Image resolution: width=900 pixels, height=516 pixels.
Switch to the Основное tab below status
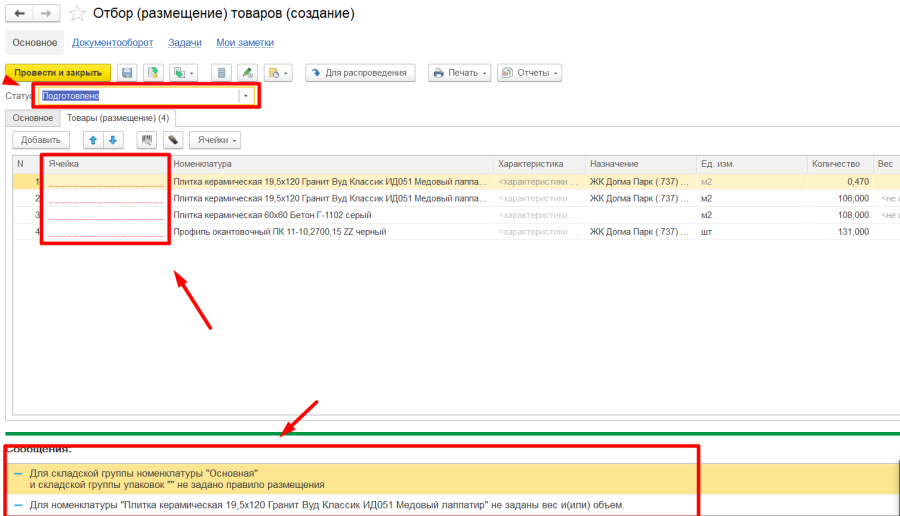point(32,118)
